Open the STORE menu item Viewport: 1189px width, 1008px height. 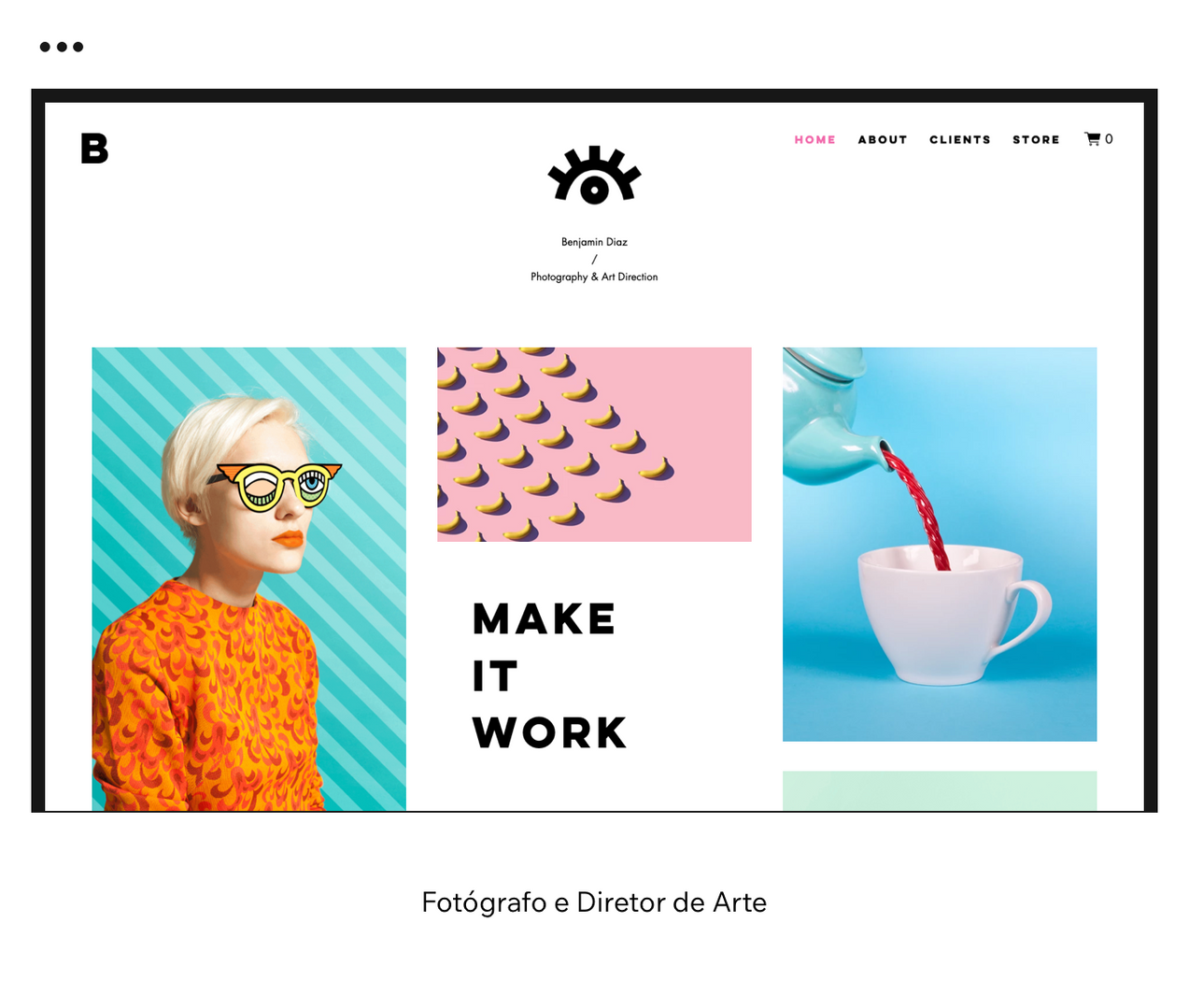(1037, 140)
